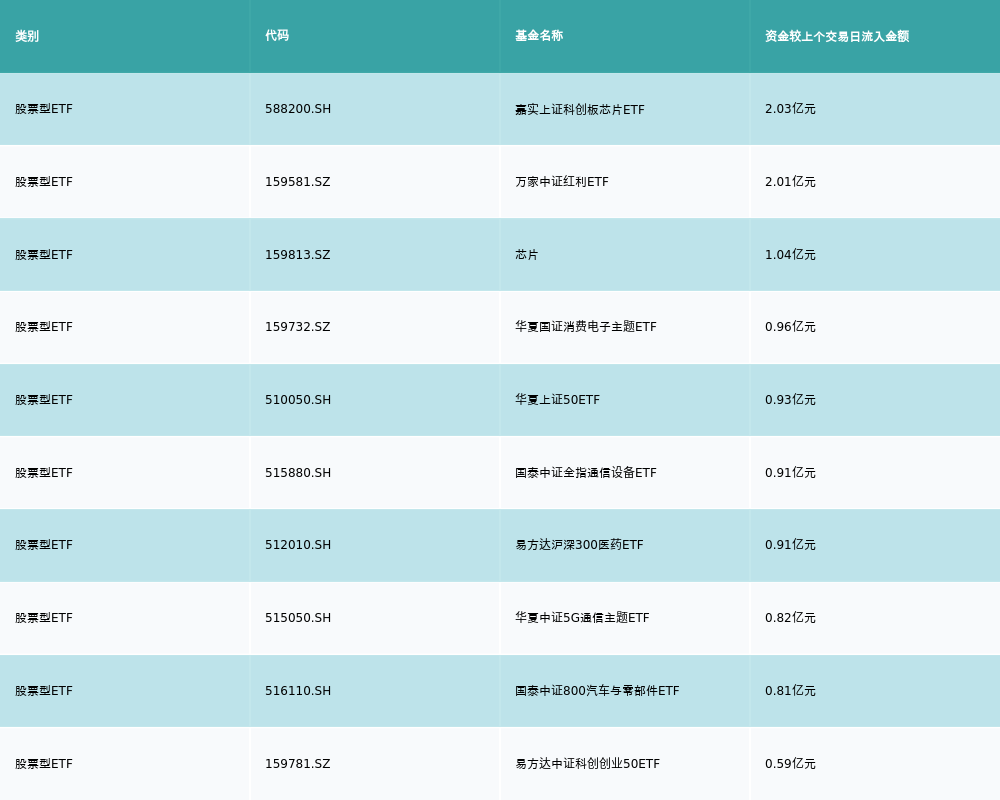This screenshot has height=800, width=1000.
Task: Click the 1.04亿元 inflow value
Action: (790, 255)
